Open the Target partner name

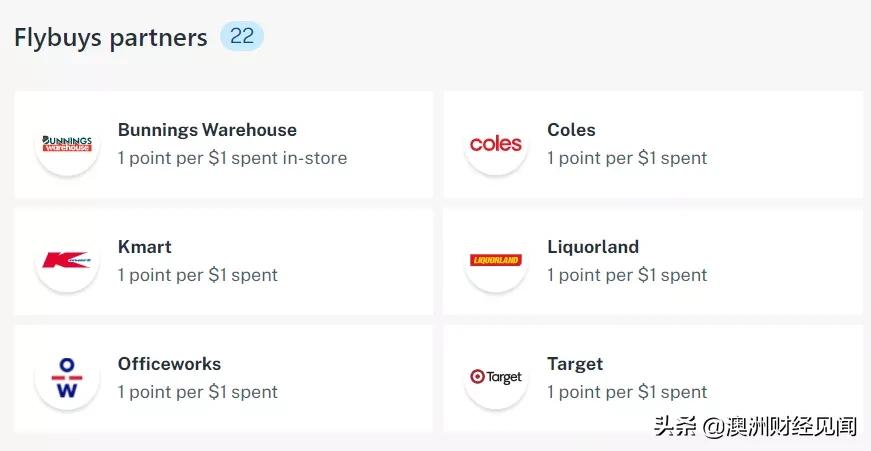click(x=575, y=364)
